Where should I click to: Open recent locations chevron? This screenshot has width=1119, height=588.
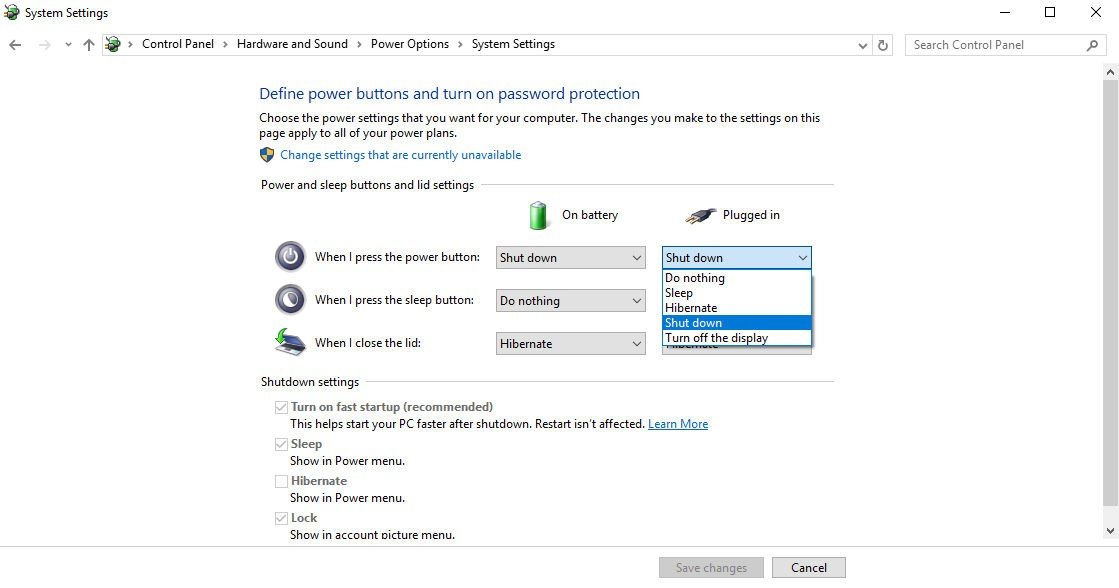(68, 45)
